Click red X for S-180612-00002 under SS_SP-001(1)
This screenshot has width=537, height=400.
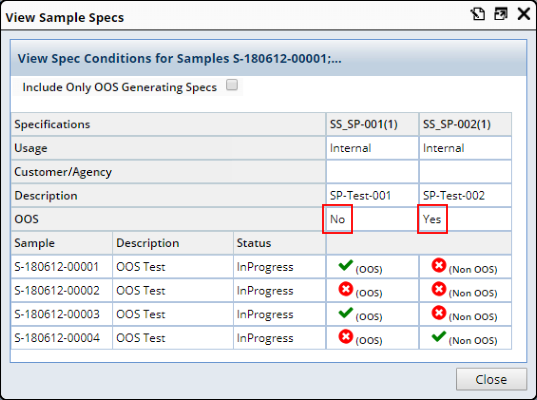tap(346, 289)
